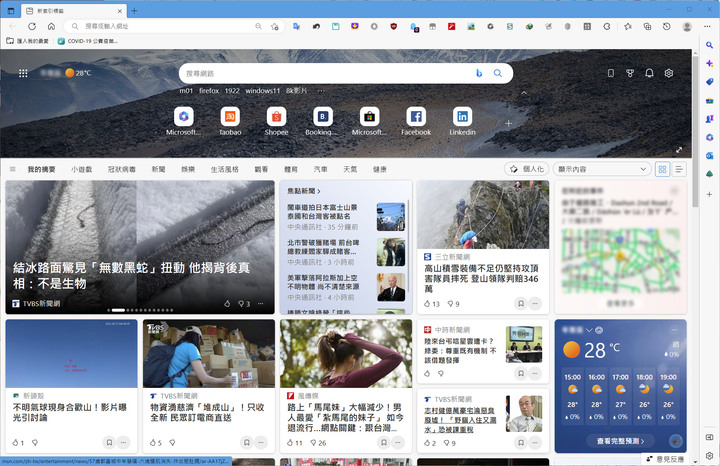The width and height of the screenshot is (720, 466).
Task: Add a sidebar app with plus icon
Action: point(709,194)
